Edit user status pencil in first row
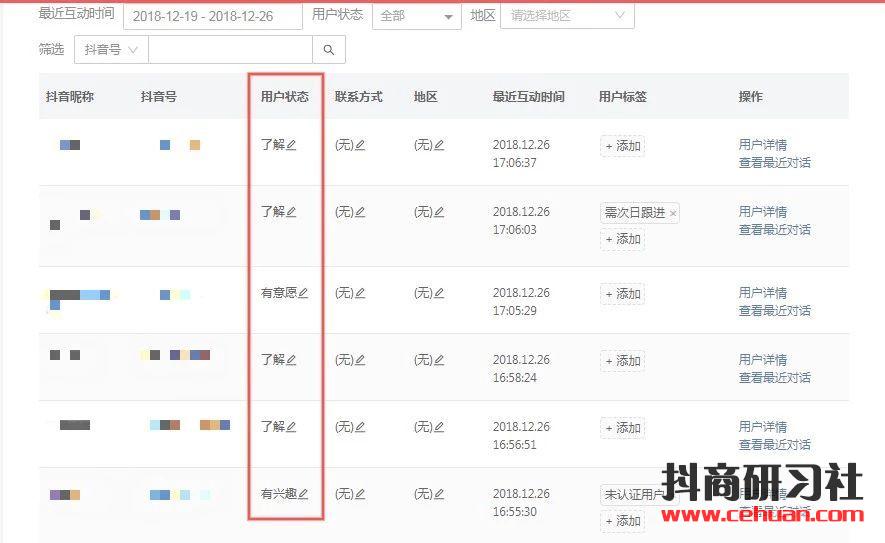885x543 pixels. (x=292, y=145)
